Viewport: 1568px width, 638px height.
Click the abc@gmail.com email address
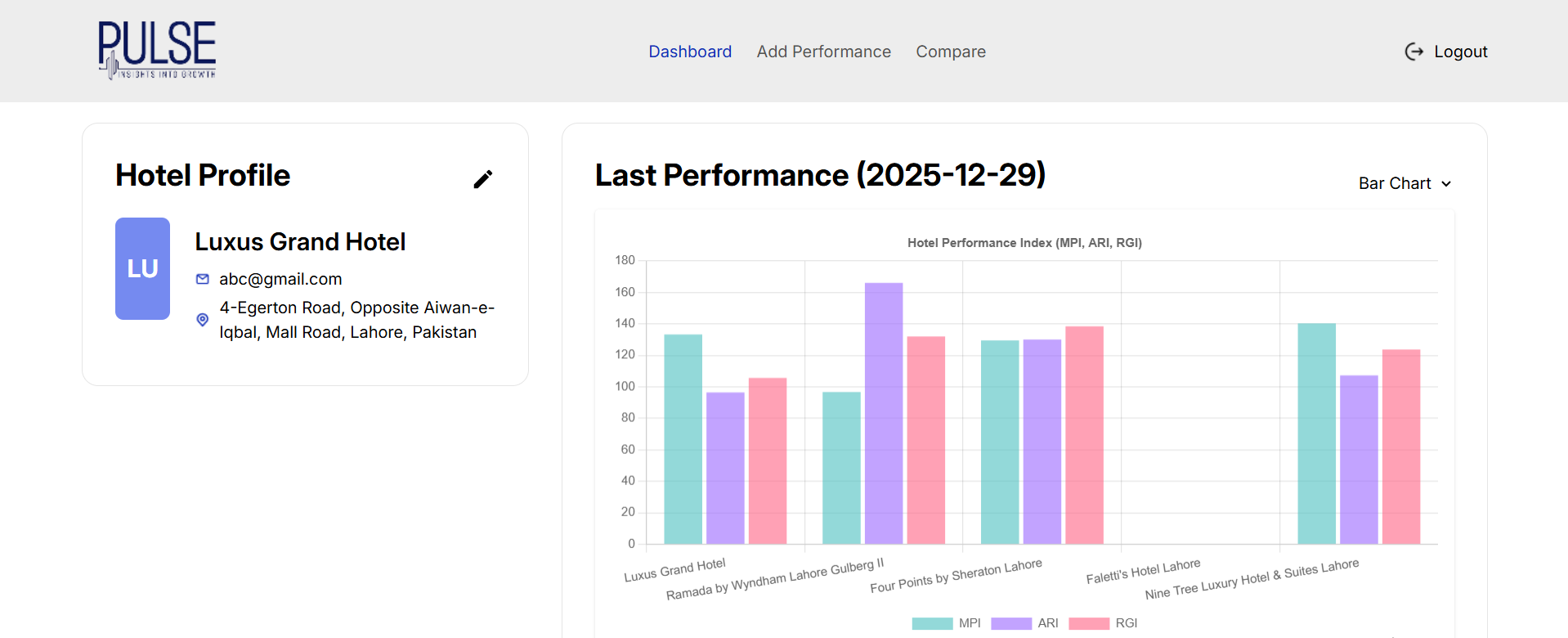click(x=280, y=280)
